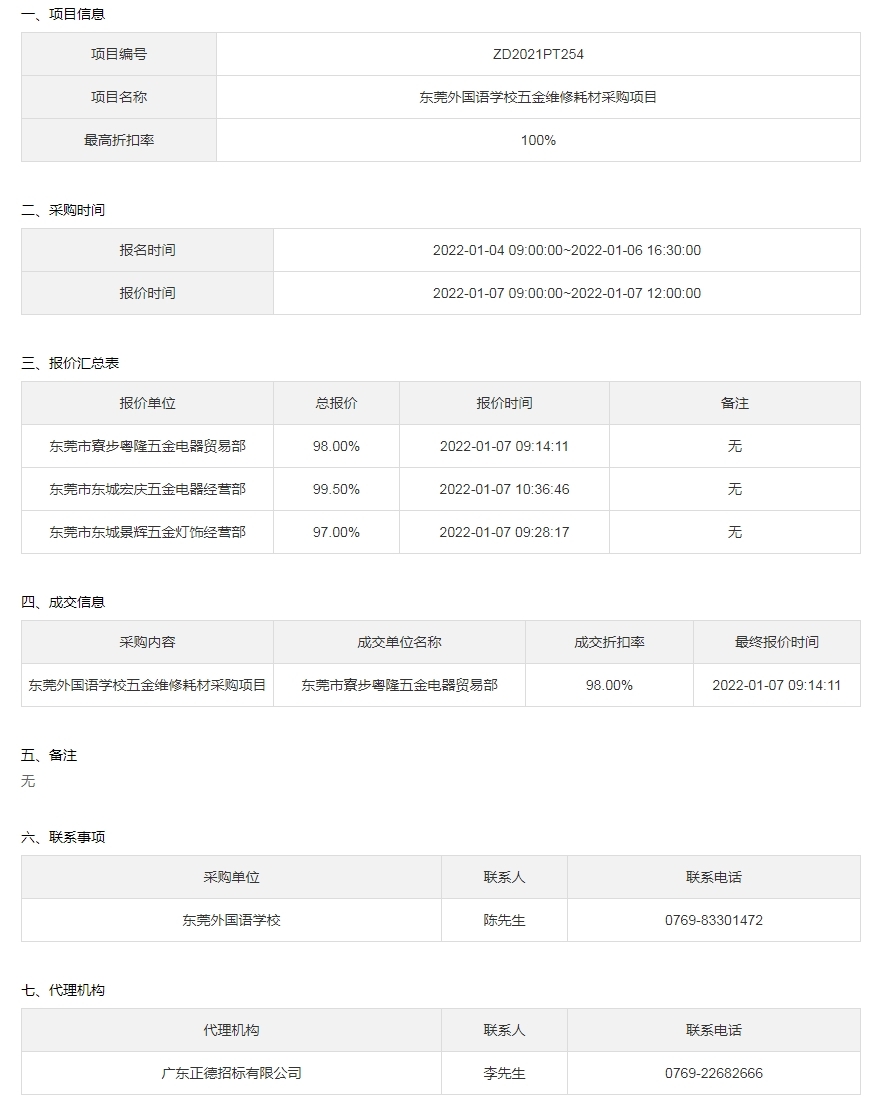Viewport: 875px width, 1109px height.
Task: Click the 报价单位 column header
Action: pos(147,403)
